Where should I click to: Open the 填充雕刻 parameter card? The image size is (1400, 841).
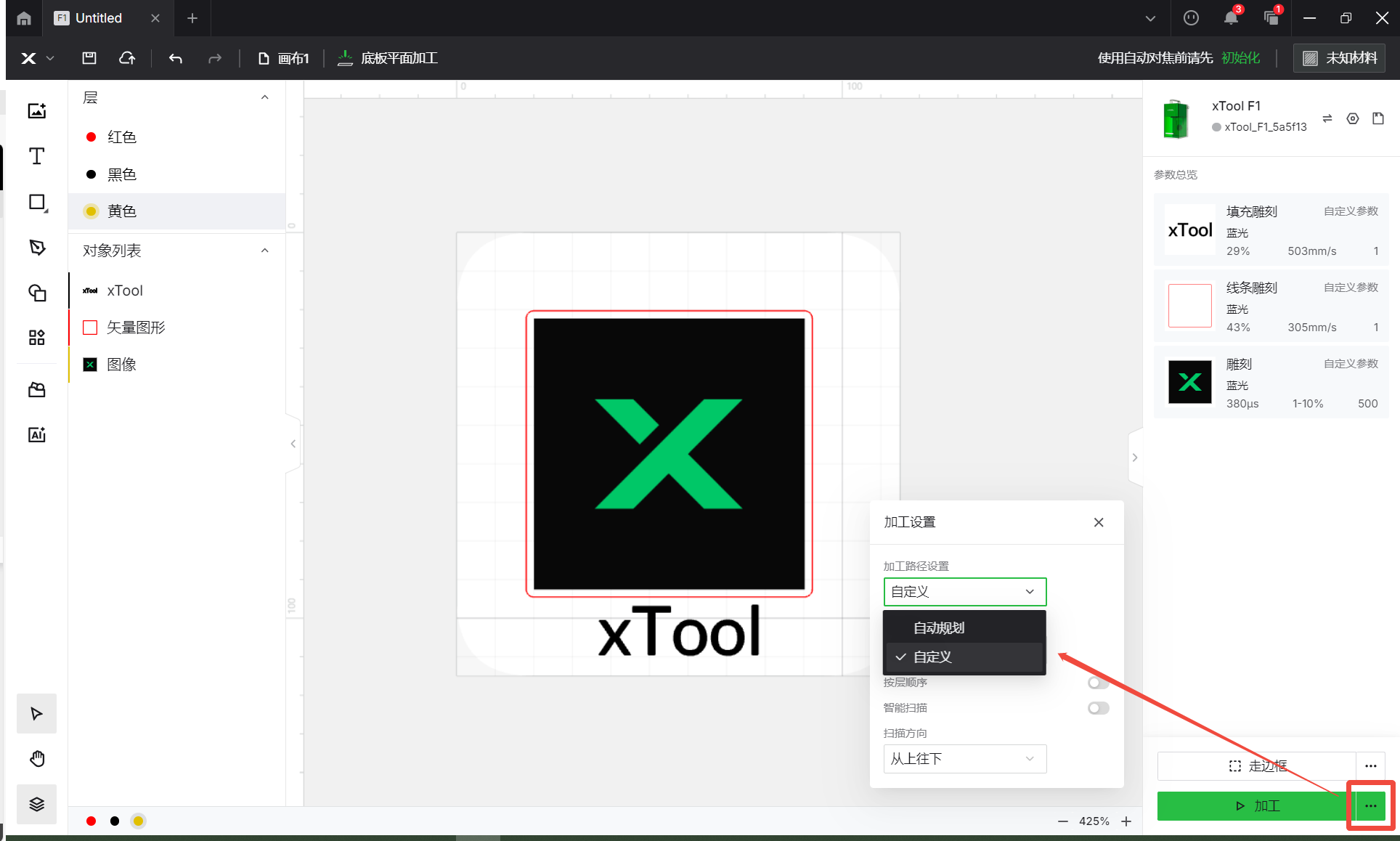pos(1271,230)
